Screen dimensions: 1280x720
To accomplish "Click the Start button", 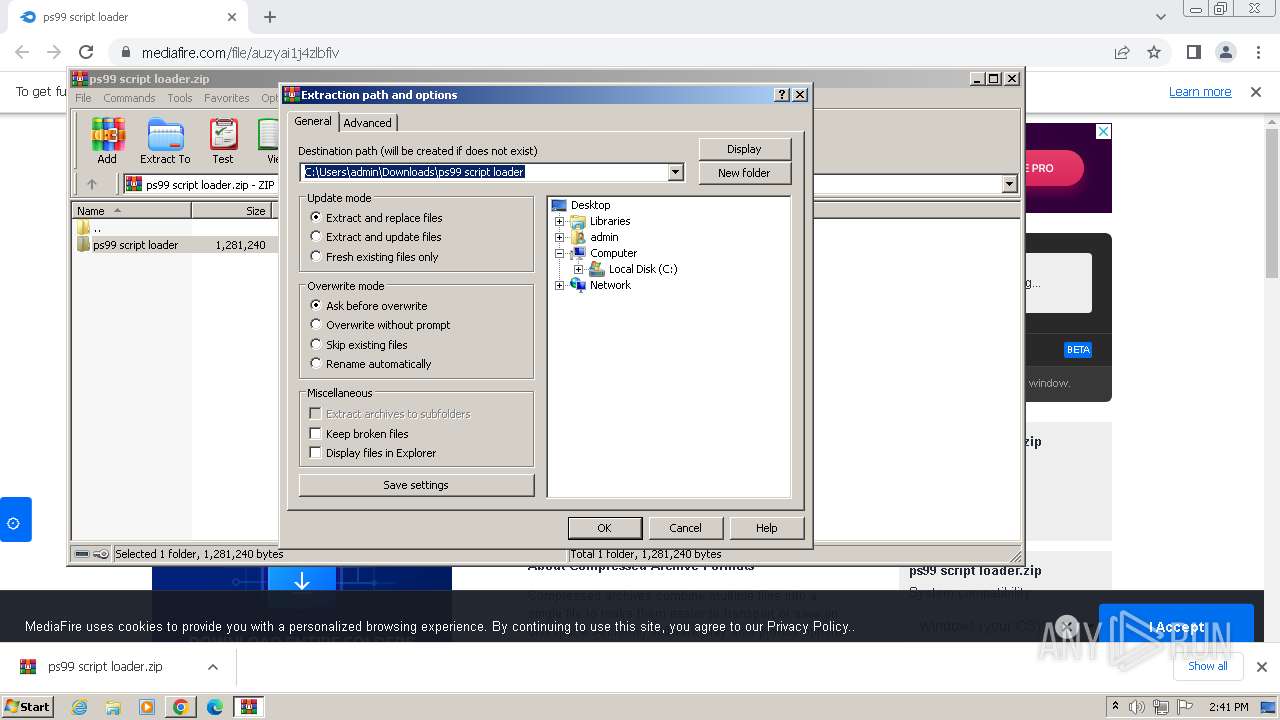I will [x=27, y=707].
